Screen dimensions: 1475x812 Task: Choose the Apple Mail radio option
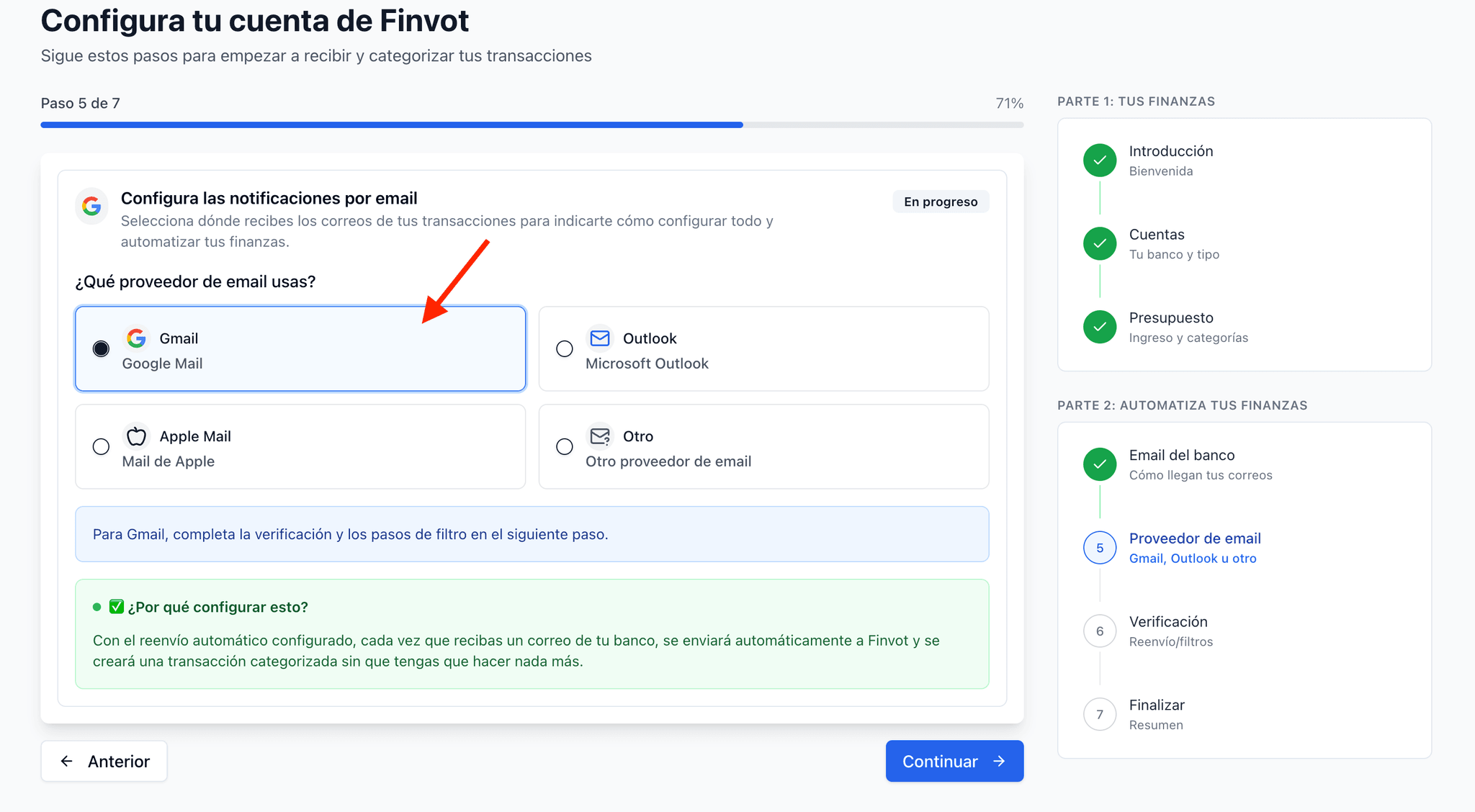coord(101,446)
